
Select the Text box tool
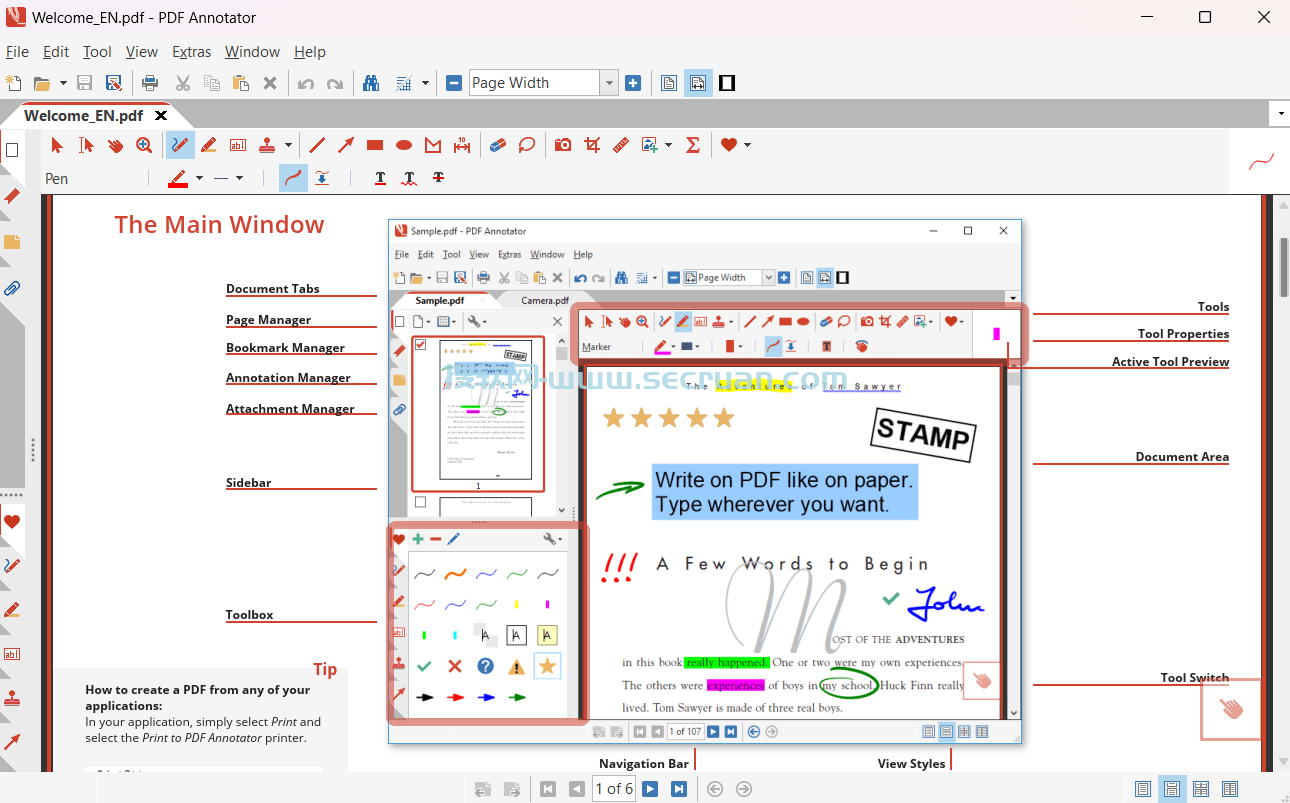point(238,145)
